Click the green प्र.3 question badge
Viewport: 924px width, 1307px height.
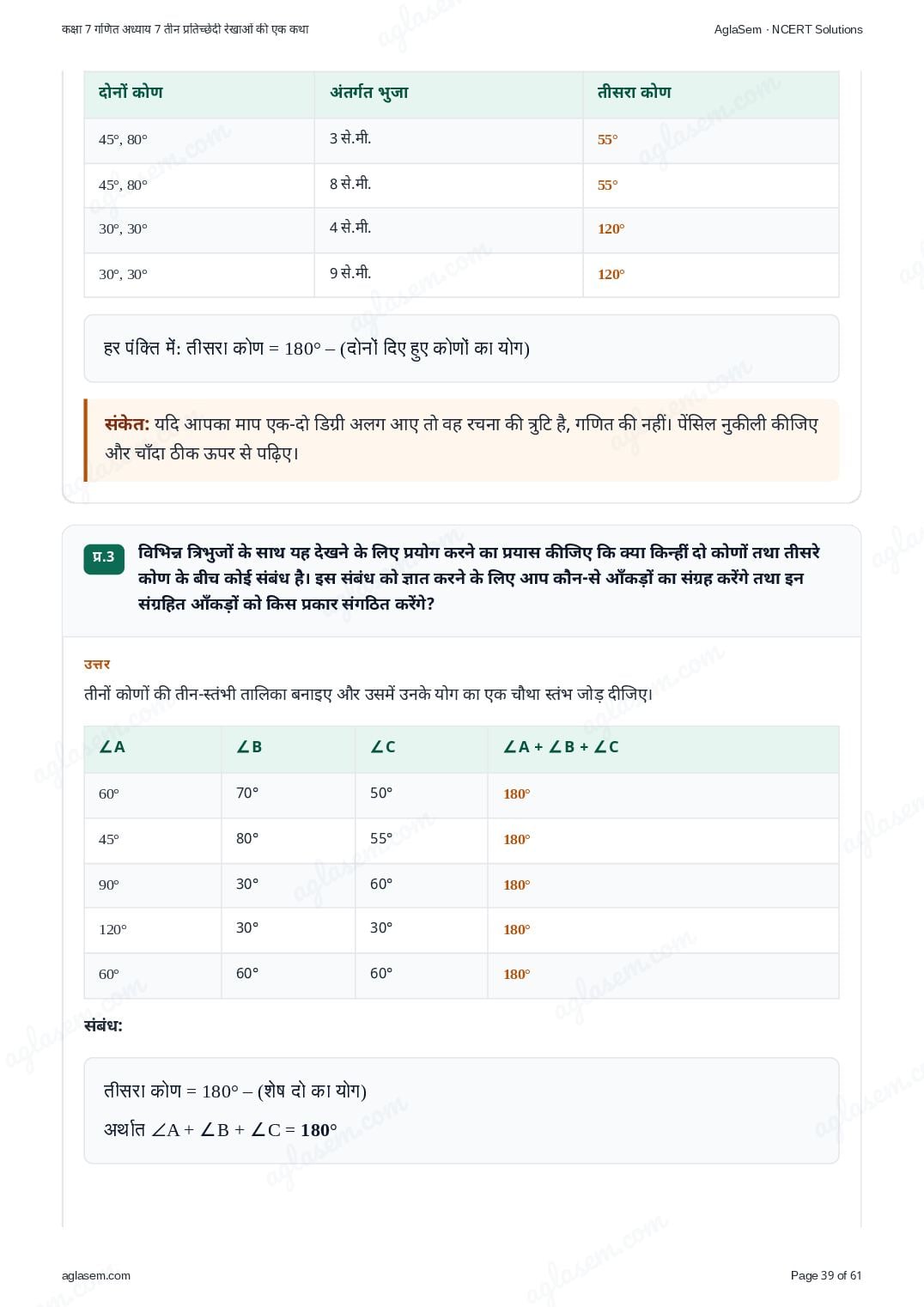104,558
